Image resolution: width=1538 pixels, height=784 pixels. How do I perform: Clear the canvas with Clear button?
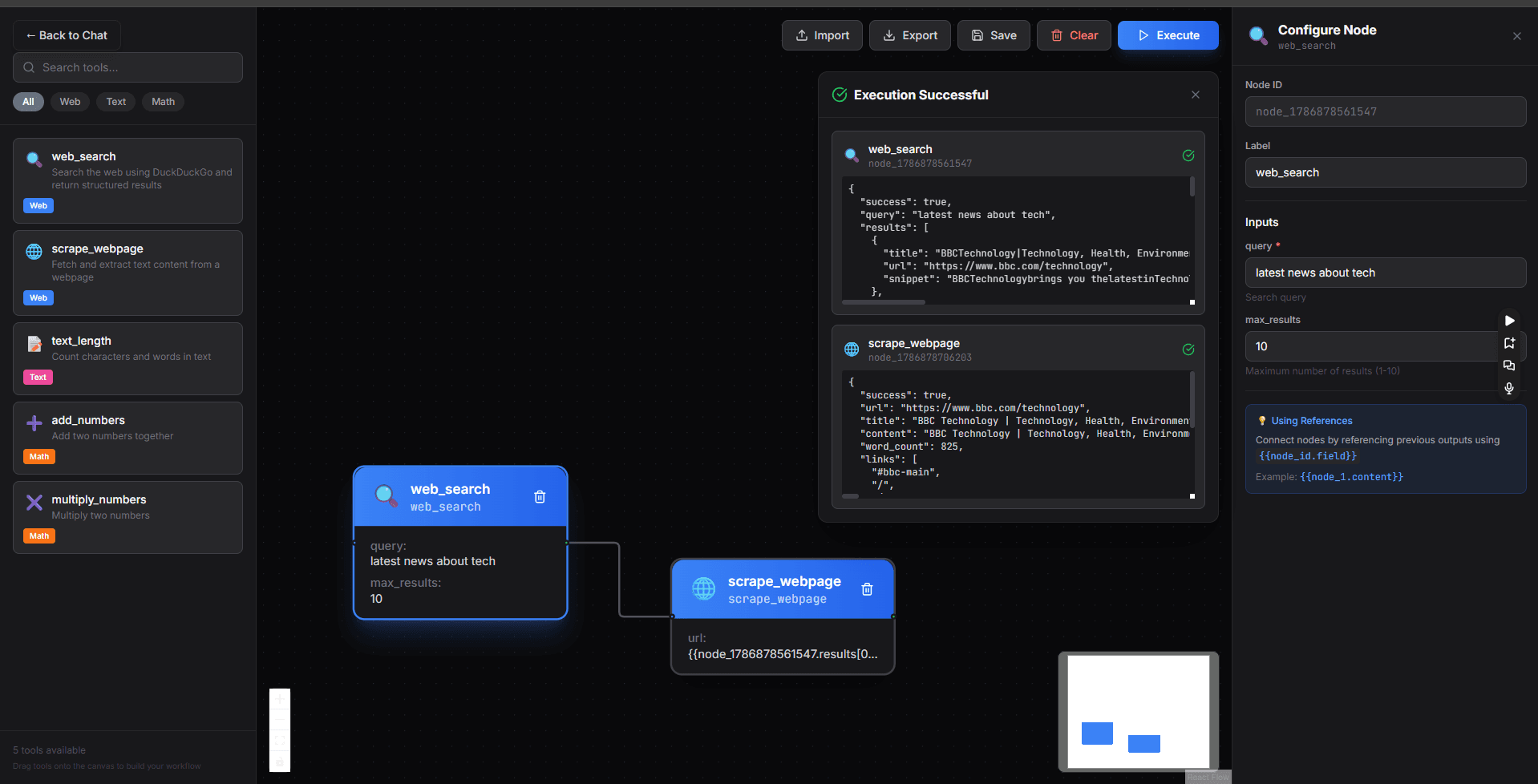[x=1074, y=35]
